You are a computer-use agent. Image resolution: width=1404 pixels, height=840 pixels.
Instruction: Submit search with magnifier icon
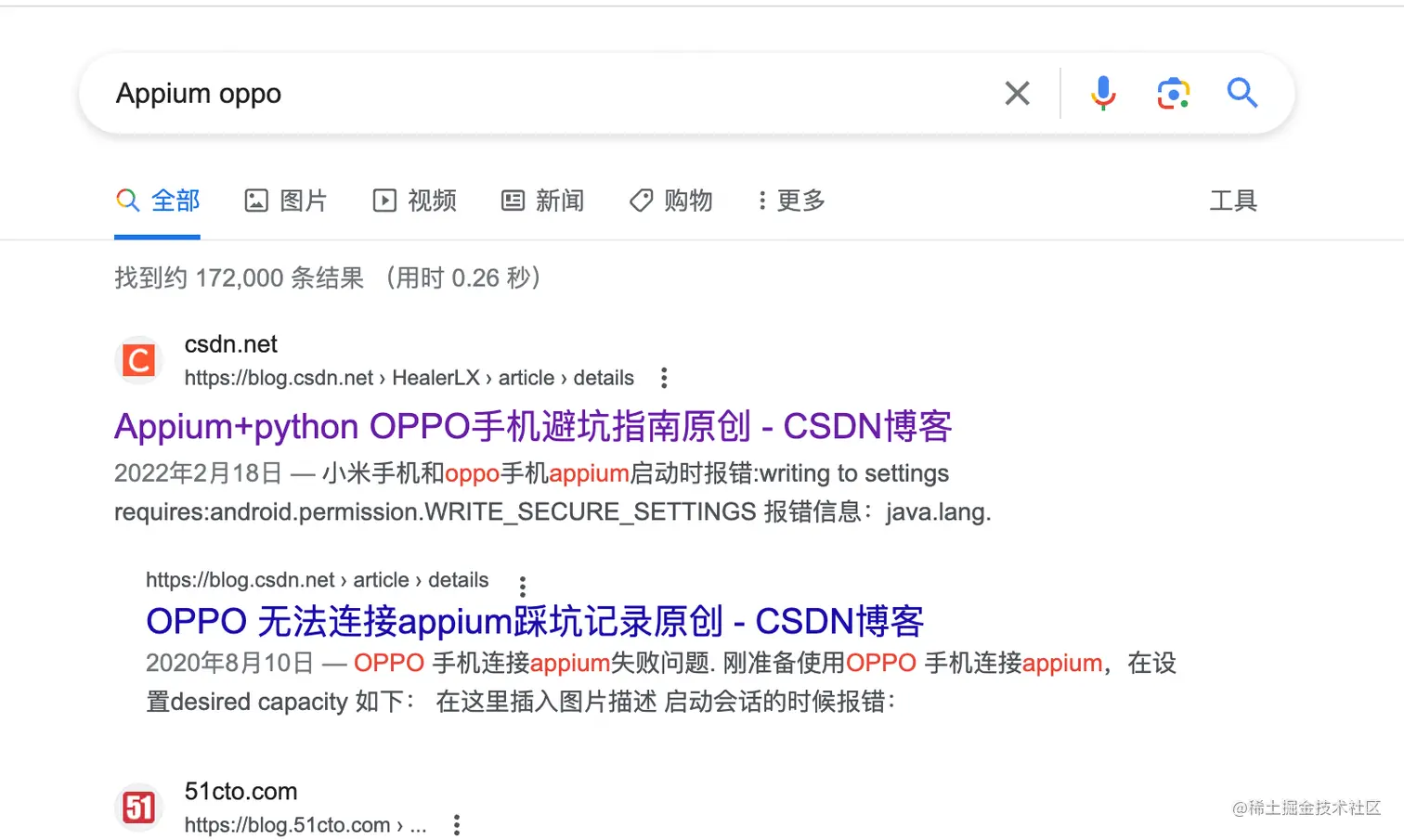1241,93
